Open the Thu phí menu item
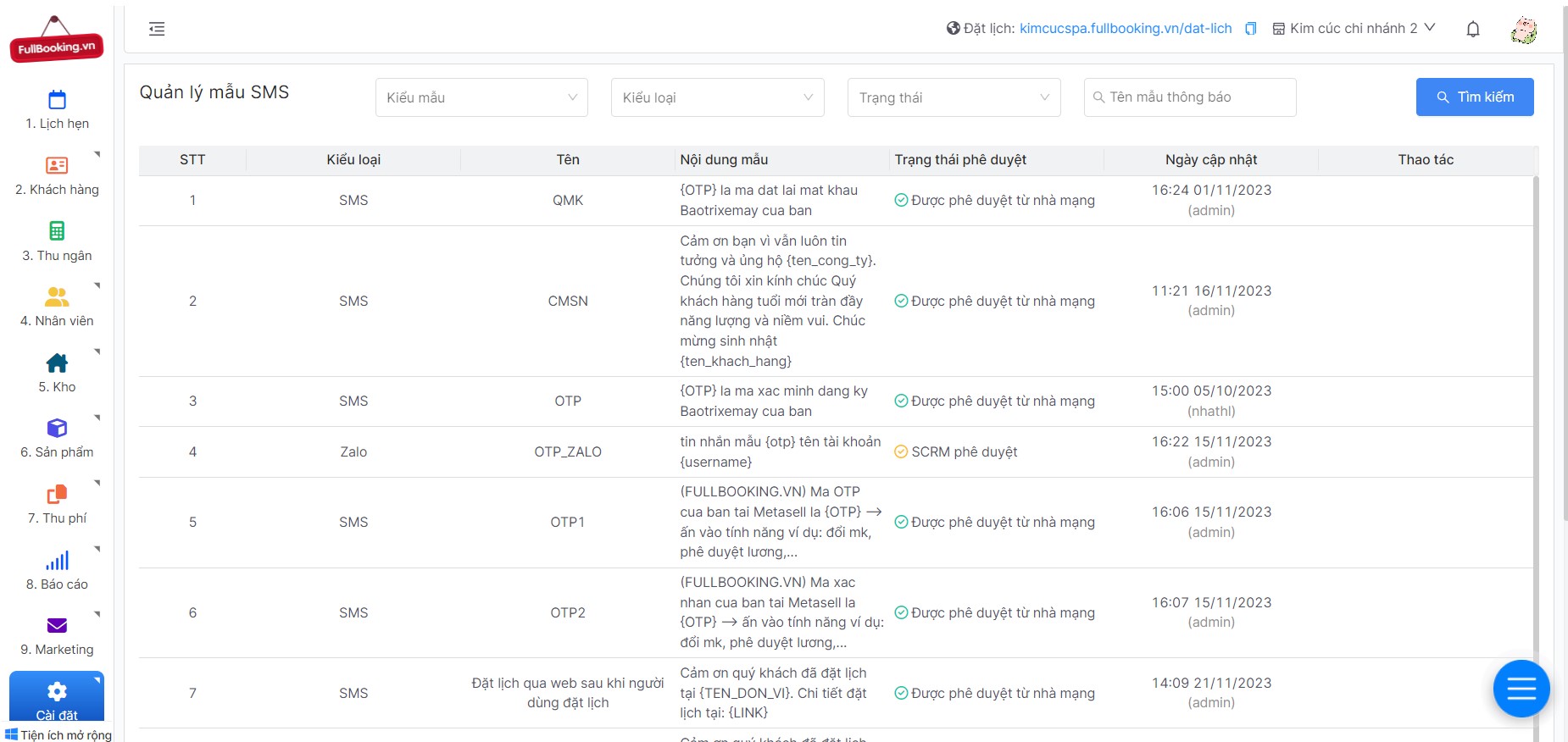 pos(57,504)
